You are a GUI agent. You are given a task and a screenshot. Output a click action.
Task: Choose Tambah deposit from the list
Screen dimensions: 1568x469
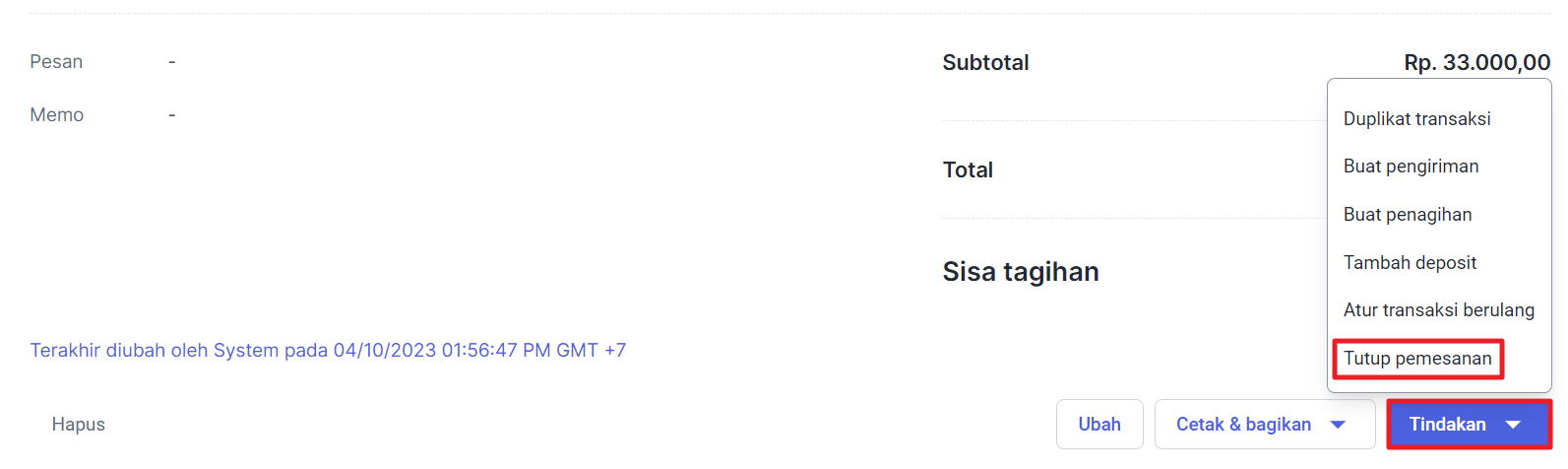coord(1410,263)
